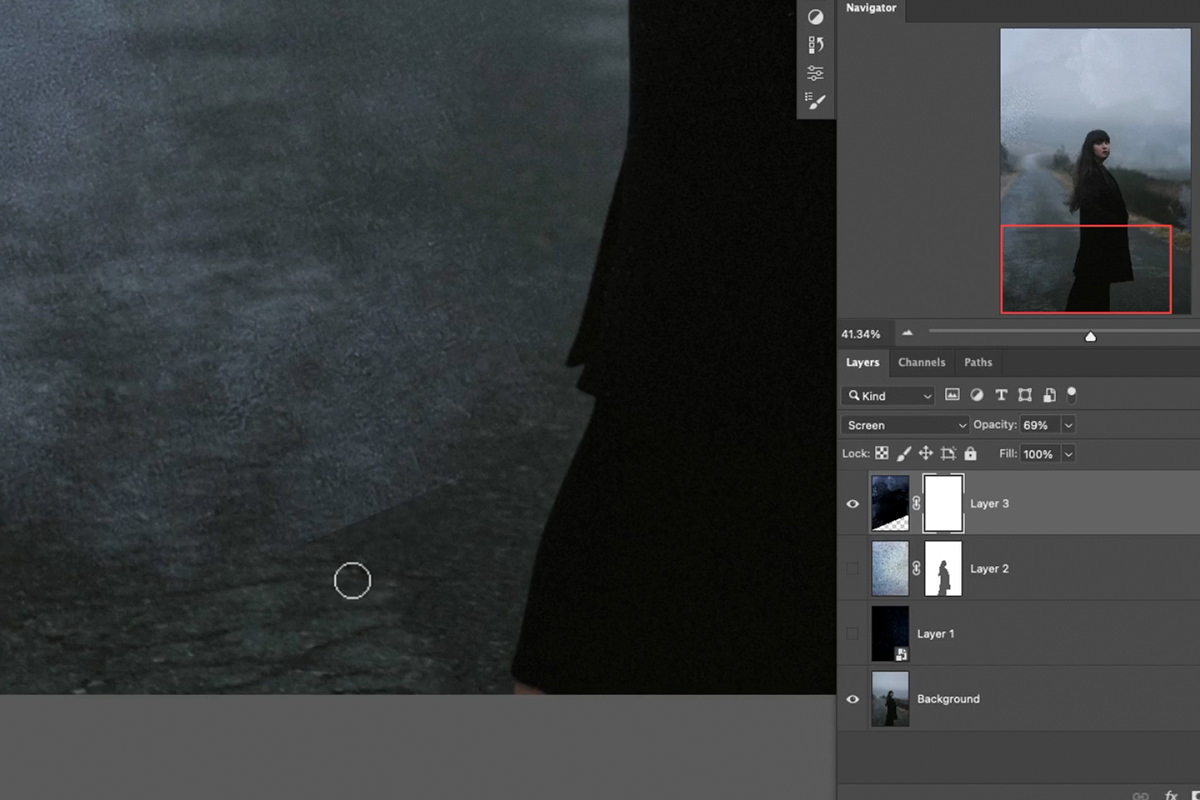
Task: Click the type layers filter icon
Action: point(1001,394)
